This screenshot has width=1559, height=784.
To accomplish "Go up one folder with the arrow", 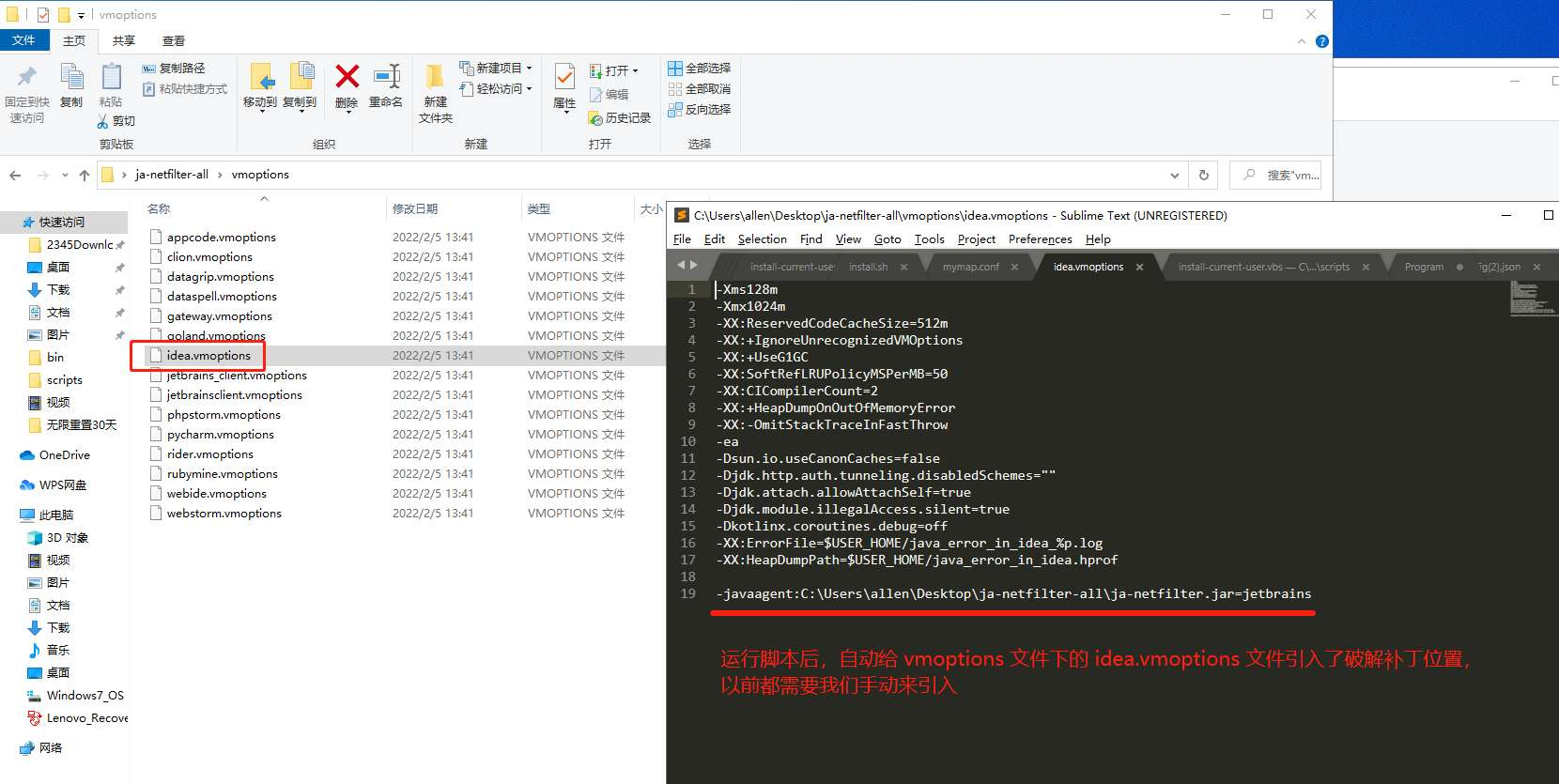I will click(85, 175).
